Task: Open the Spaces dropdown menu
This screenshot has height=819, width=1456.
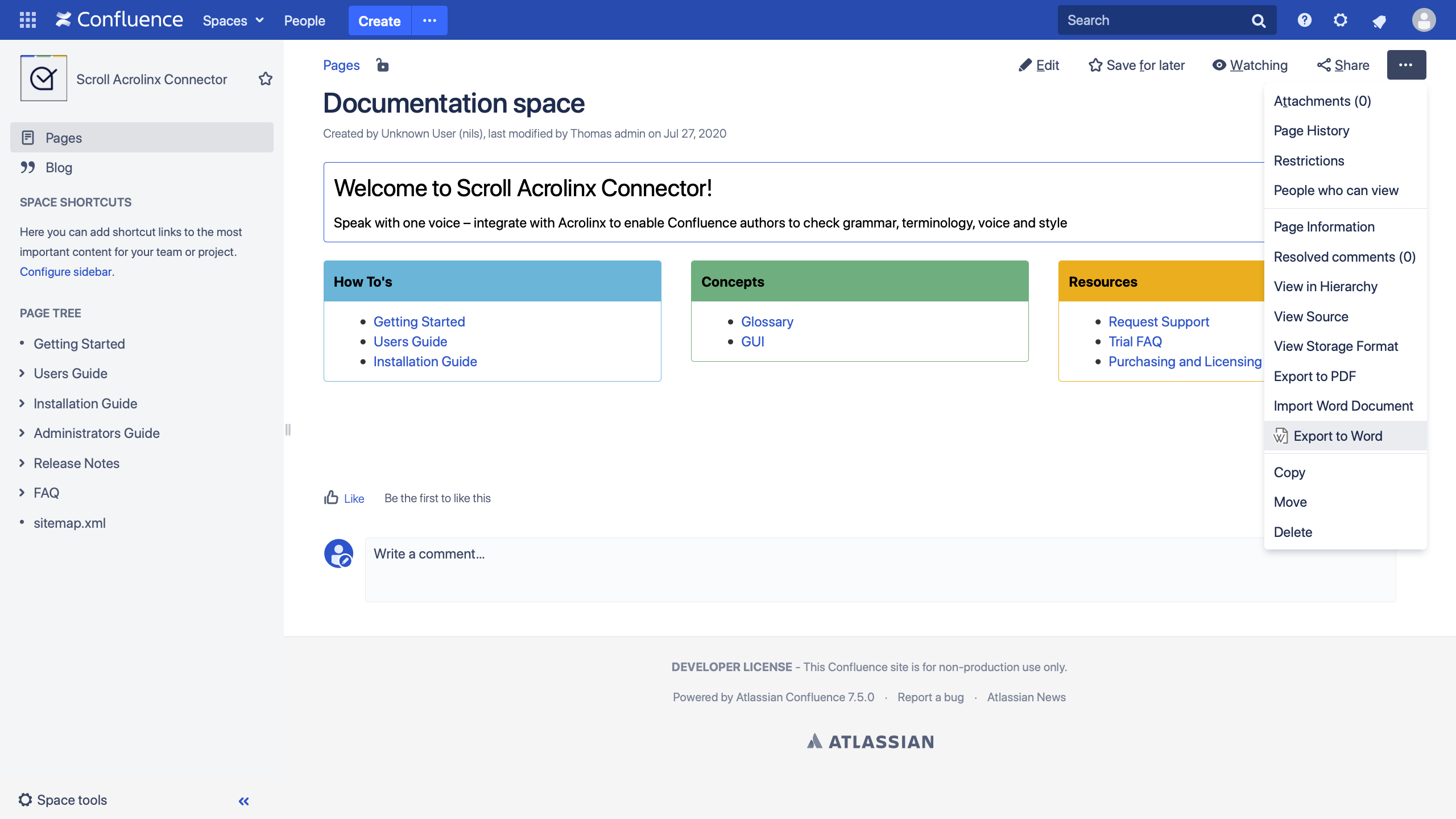Action: pyautogui.click(x=233, y=21)
